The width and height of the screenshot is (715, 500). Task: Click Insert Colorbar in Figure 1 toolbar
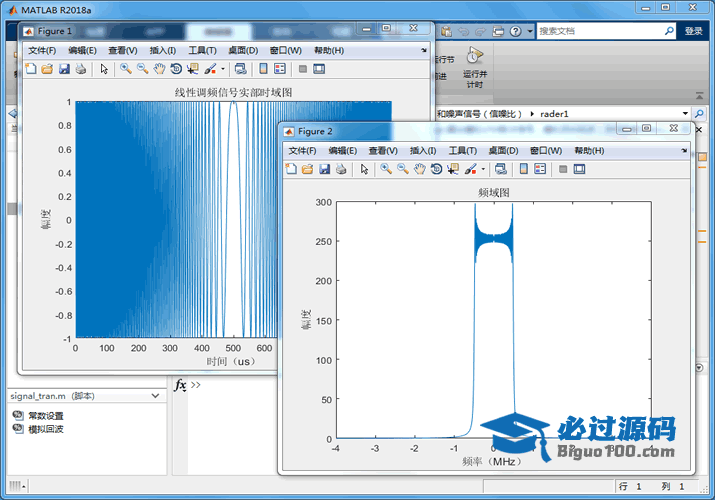pos(263,69)
